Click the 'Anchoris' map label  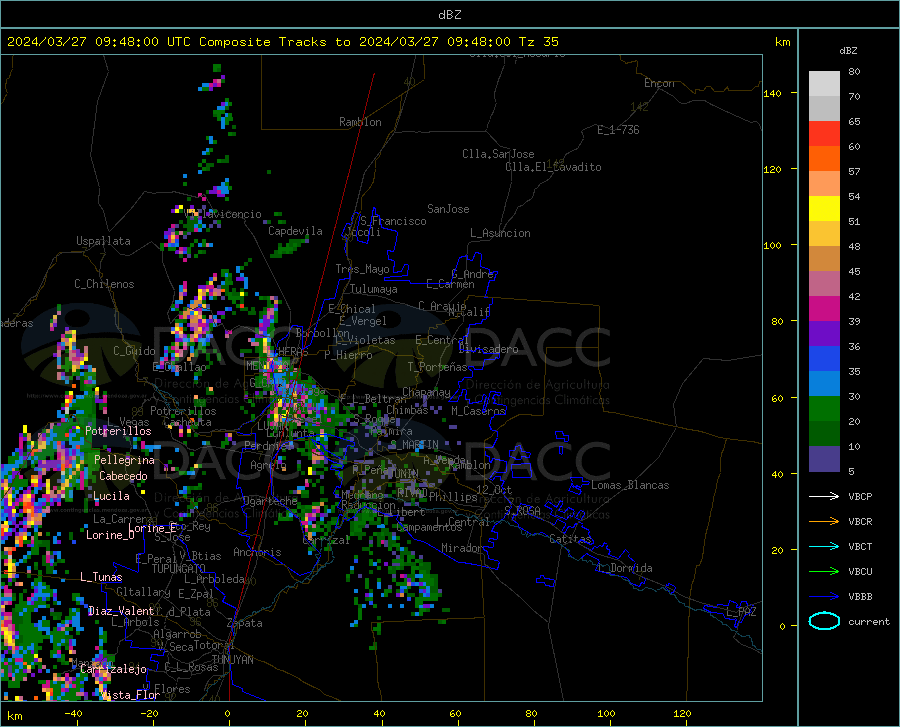[257, 553]
